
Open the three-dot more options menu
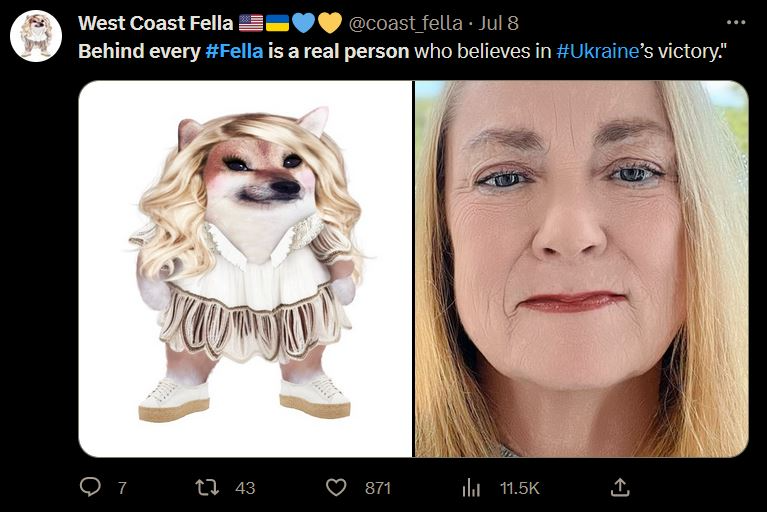click(736, 22)
